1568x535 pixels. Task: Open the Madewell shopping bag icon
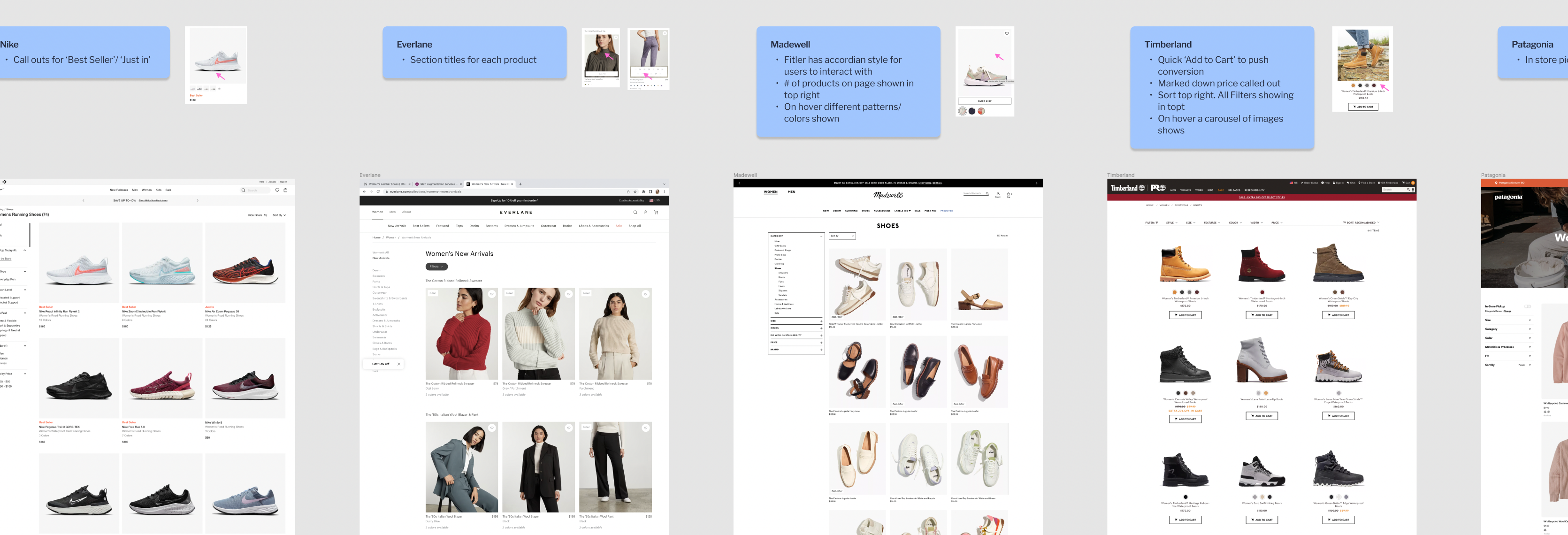[x=1008, y=194]
